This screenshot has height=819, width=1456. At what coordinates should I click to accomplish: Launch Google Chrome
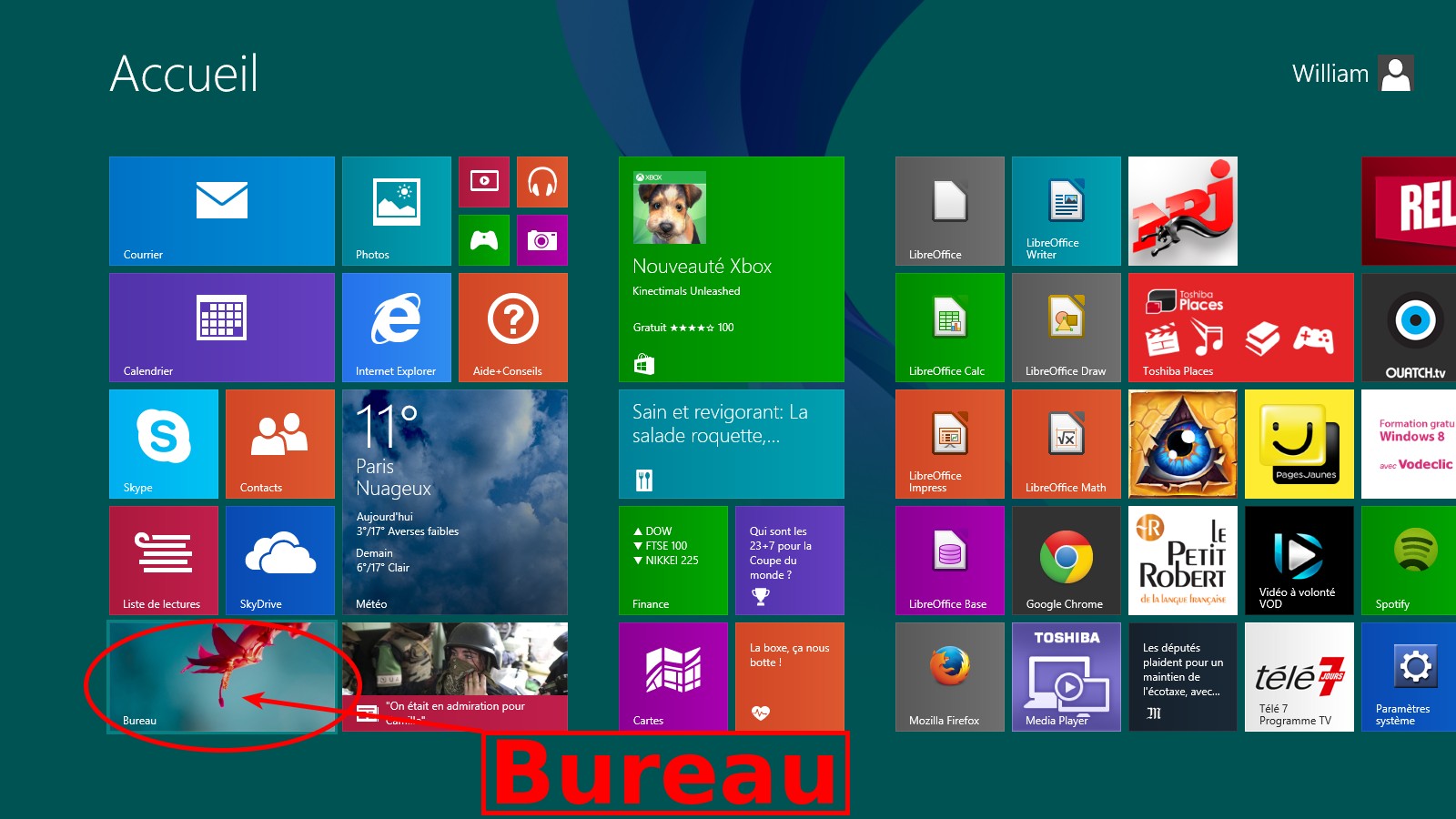[x=1067, y=561]
